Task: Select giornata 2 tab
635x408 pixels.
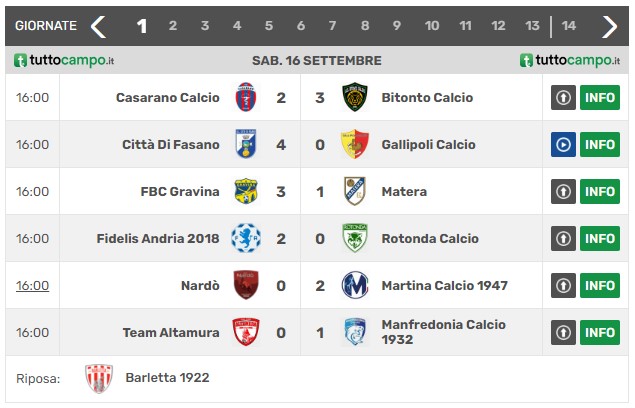Action: click(x=173, y=26)
